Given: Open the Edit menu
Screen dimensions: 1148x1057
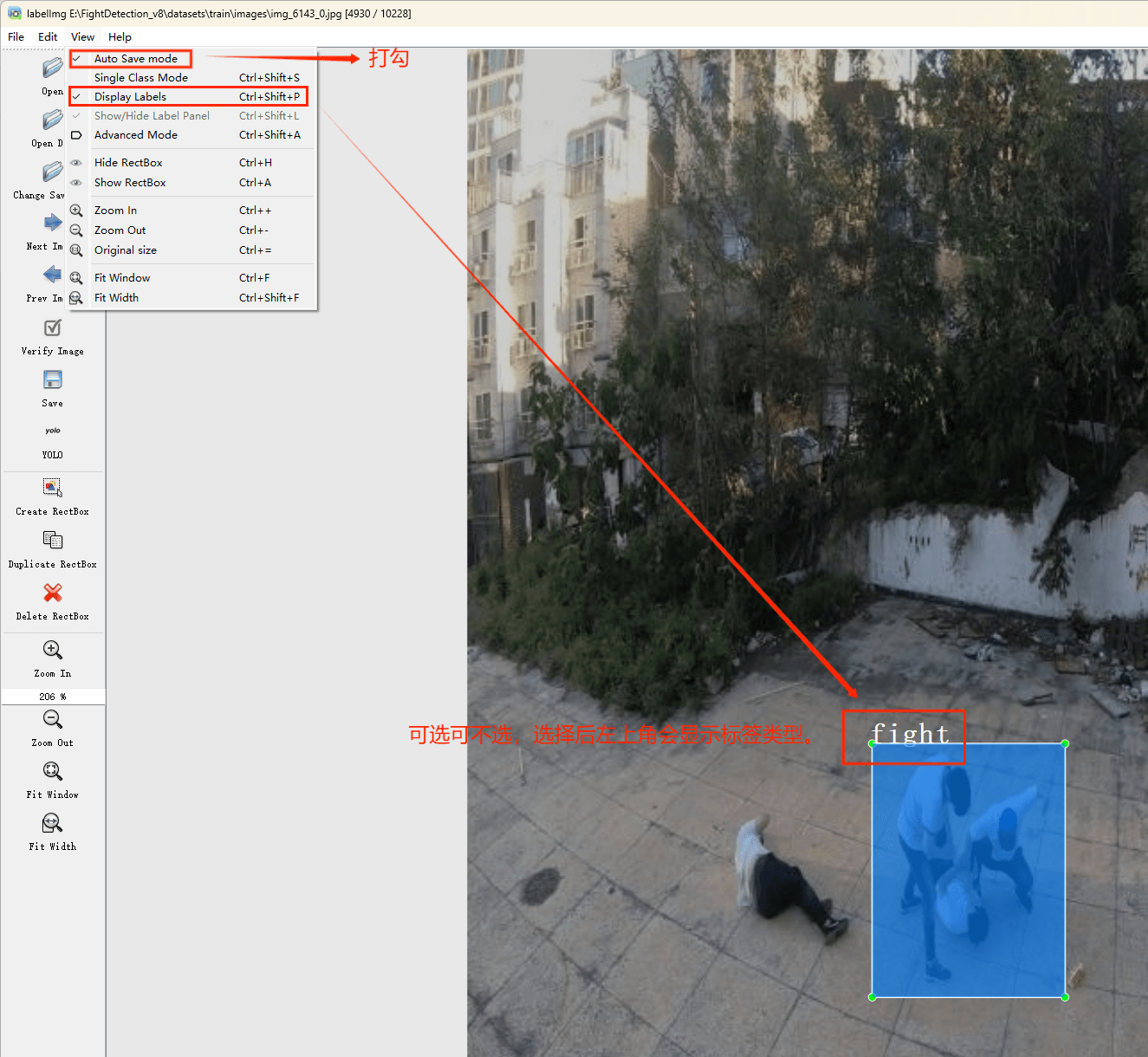Looking at the screenshot, I should click(x=48, y=37).
